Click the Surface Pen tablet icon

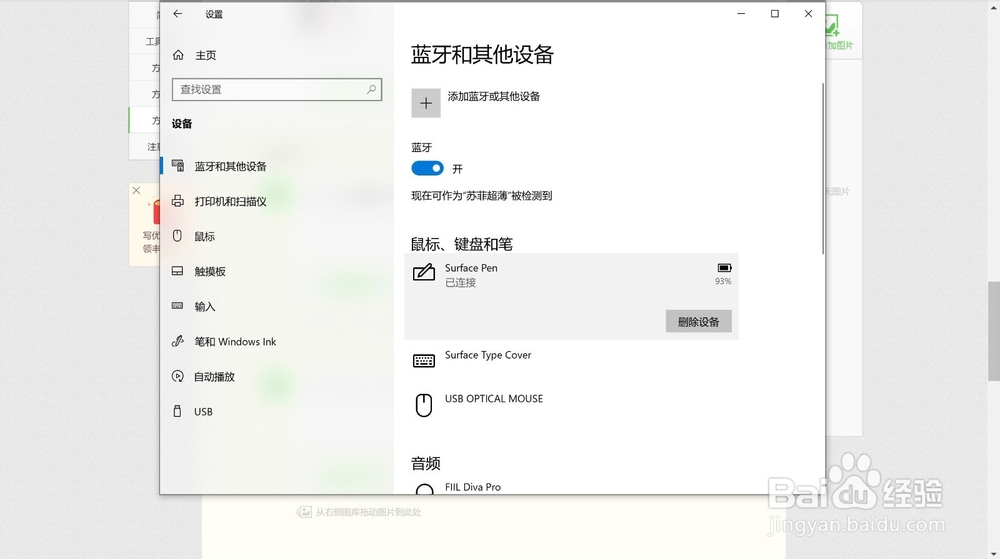tap(423, 272)
